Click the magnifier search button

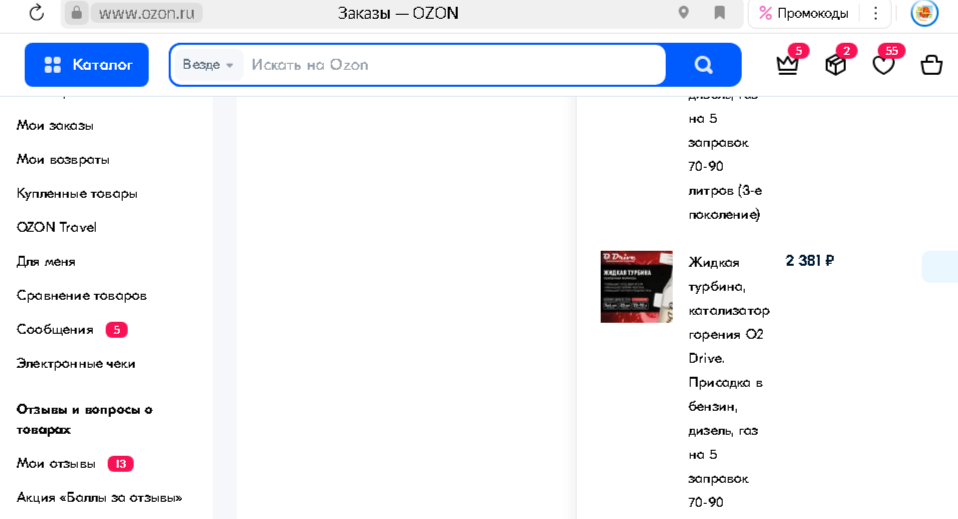click(703, 65)
